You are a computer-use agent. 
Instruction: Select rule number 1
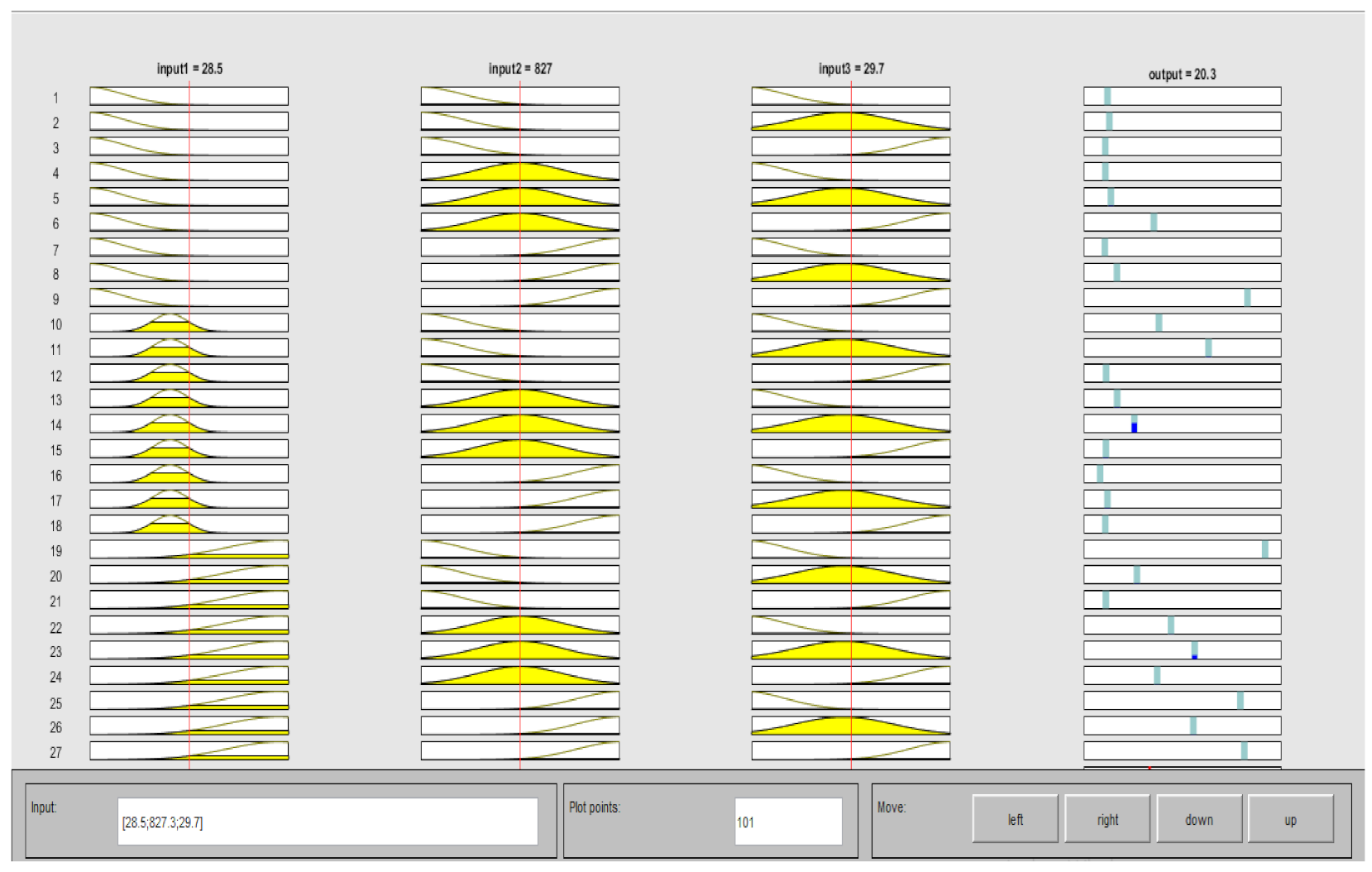coord(56,98)
